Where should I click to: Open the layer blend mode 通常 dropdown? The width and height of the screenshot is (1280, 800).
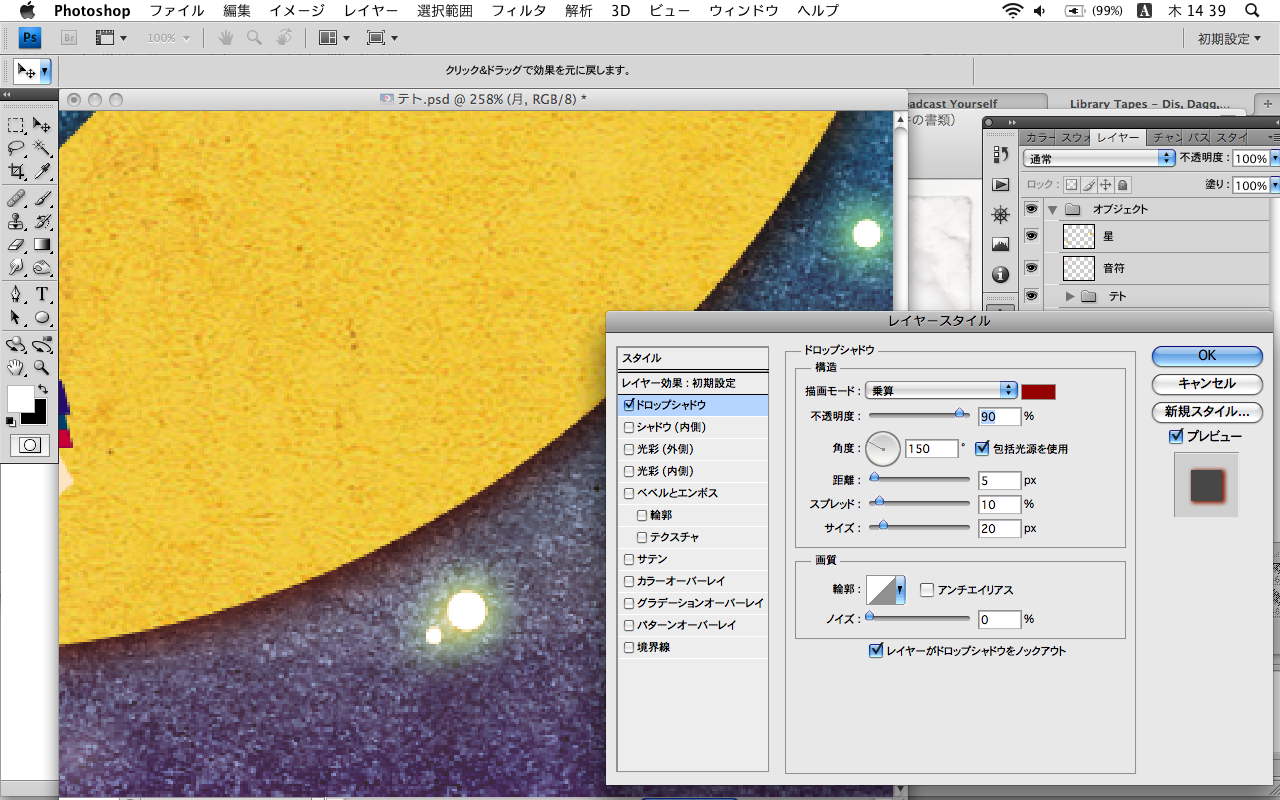click(1099, 158)
